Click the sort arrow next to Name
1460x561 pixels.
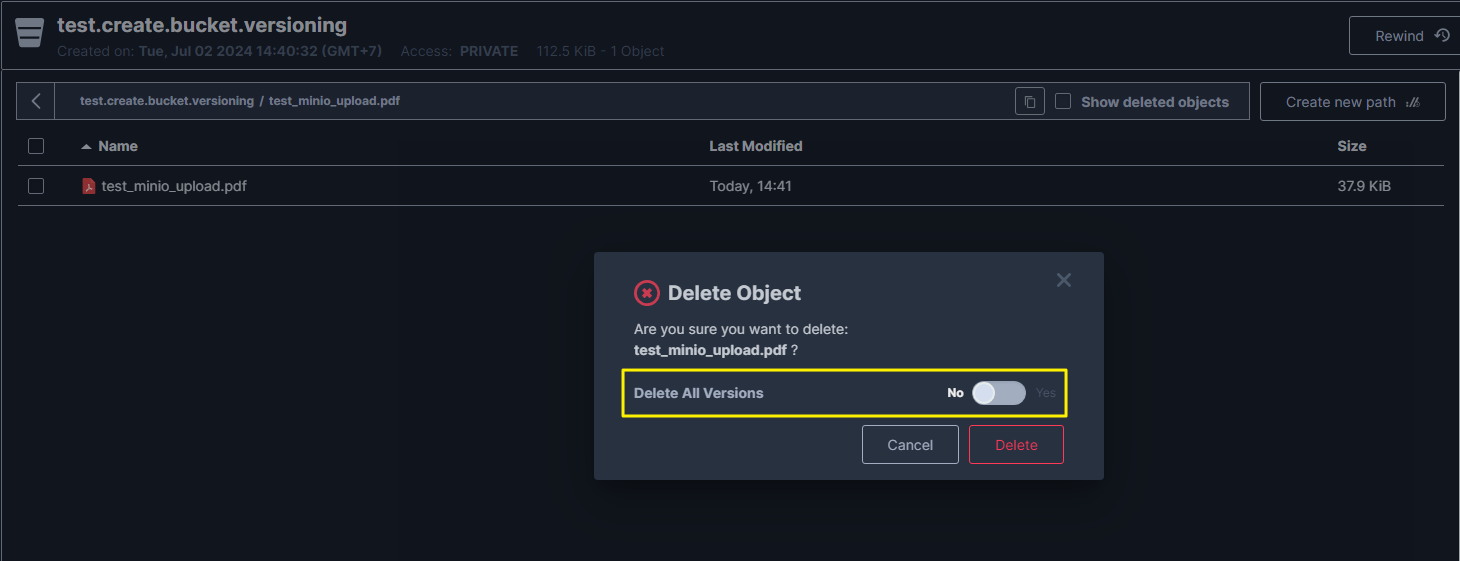[87, 146]
